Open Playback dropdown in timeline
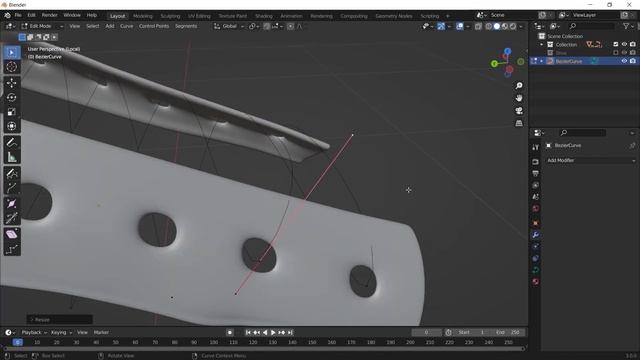 [x=34, y=332]
